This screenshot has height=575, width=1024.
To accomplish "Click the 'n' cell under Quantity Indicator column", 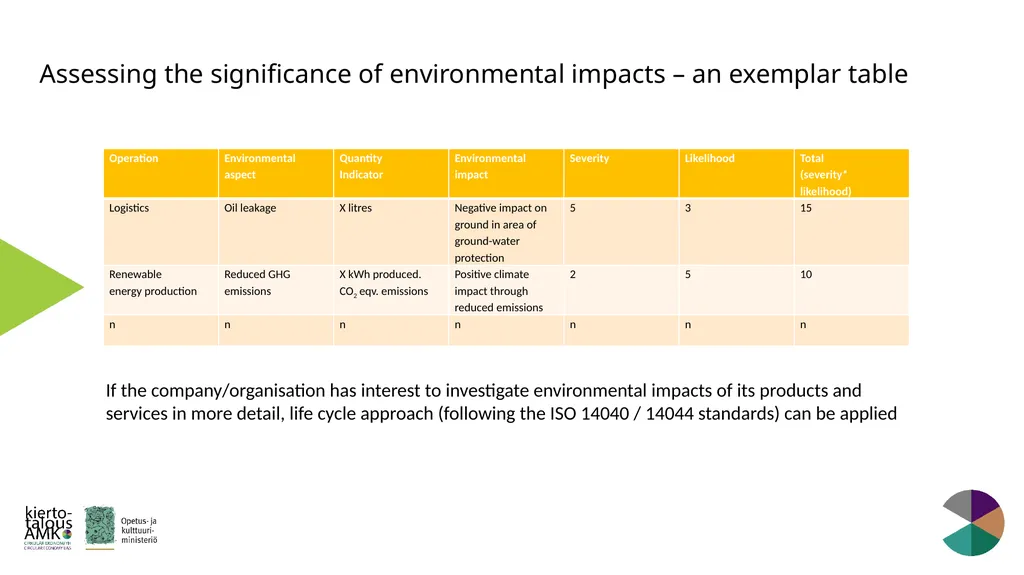I will tap(391, 330).
